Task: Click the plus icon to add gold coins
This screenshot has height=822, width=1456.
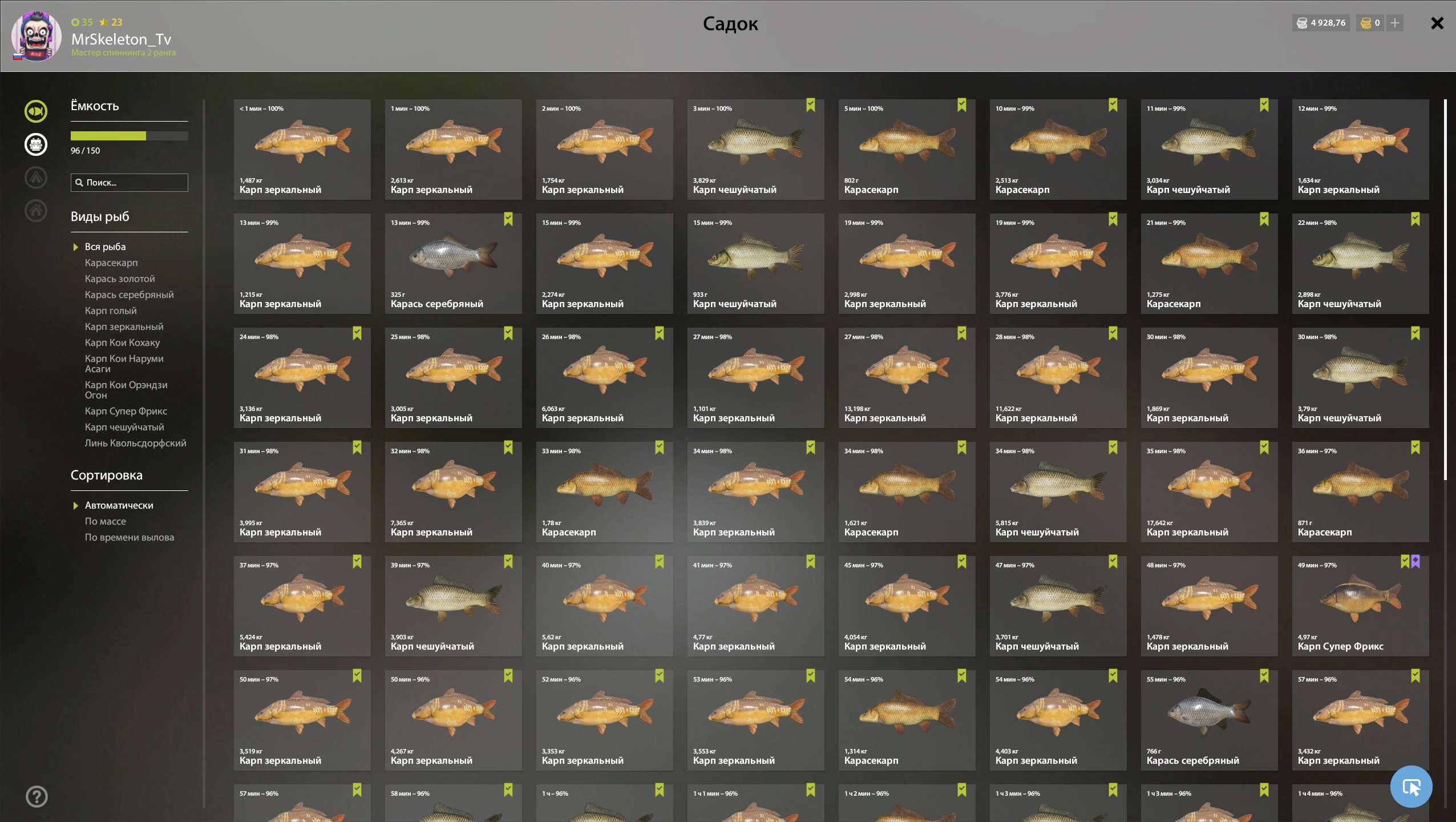Action: [x=1395, y=23]
